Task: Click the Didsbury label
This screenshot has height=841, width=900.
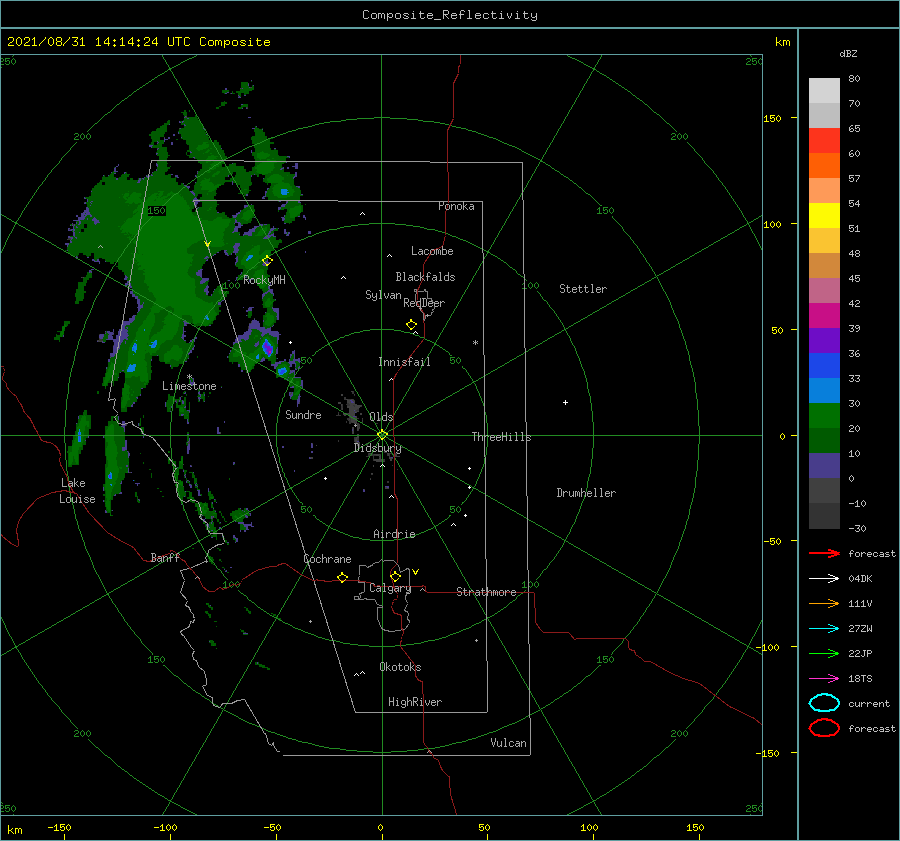Action: pyautogui.click(x=377, y=448)
